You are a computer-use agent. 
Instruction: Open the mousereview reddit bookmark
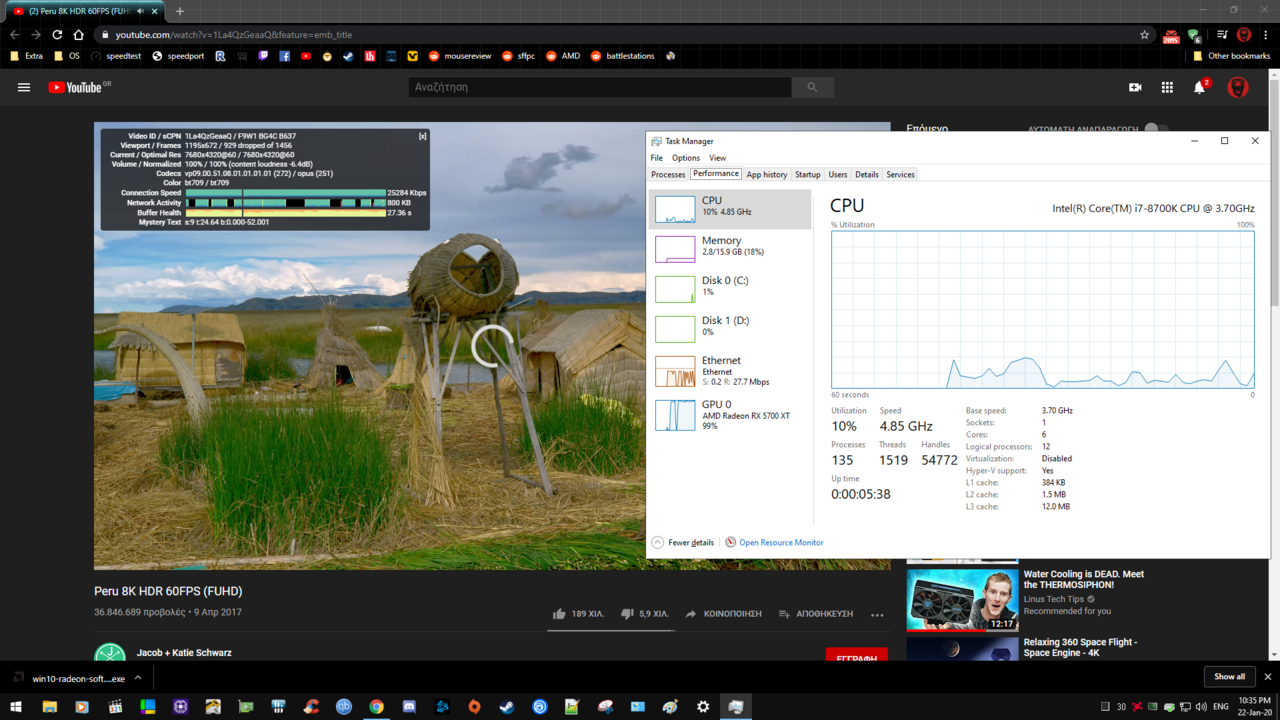pyautogui.click(x=460, y=56)
